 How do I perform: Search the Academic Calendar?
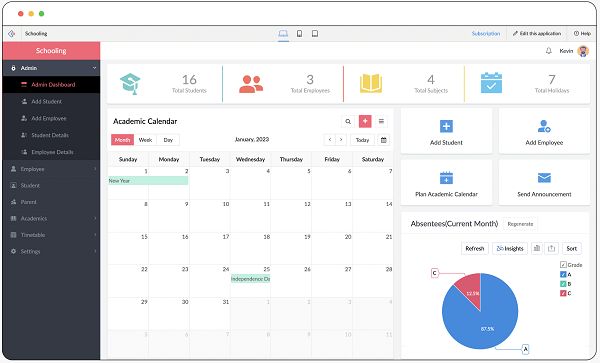(348, 121)
